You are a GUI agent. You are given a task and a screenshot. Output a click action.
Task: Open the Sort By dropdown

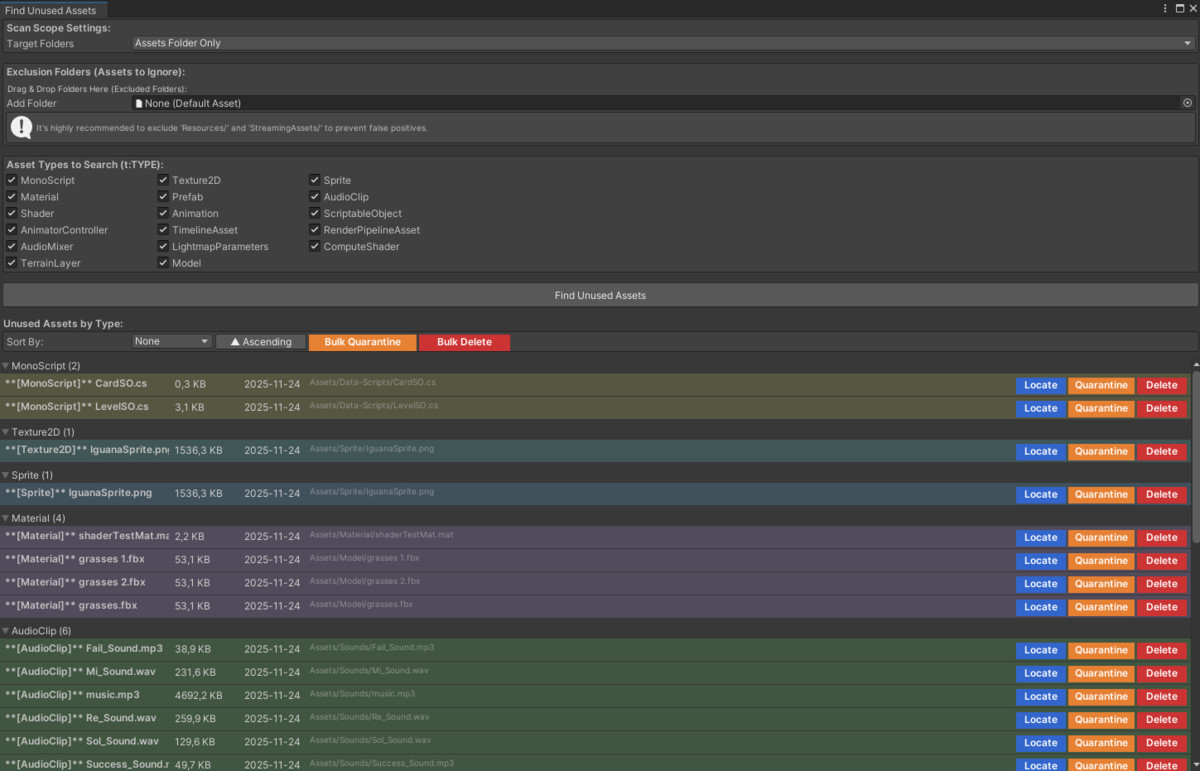click(172, 342)
